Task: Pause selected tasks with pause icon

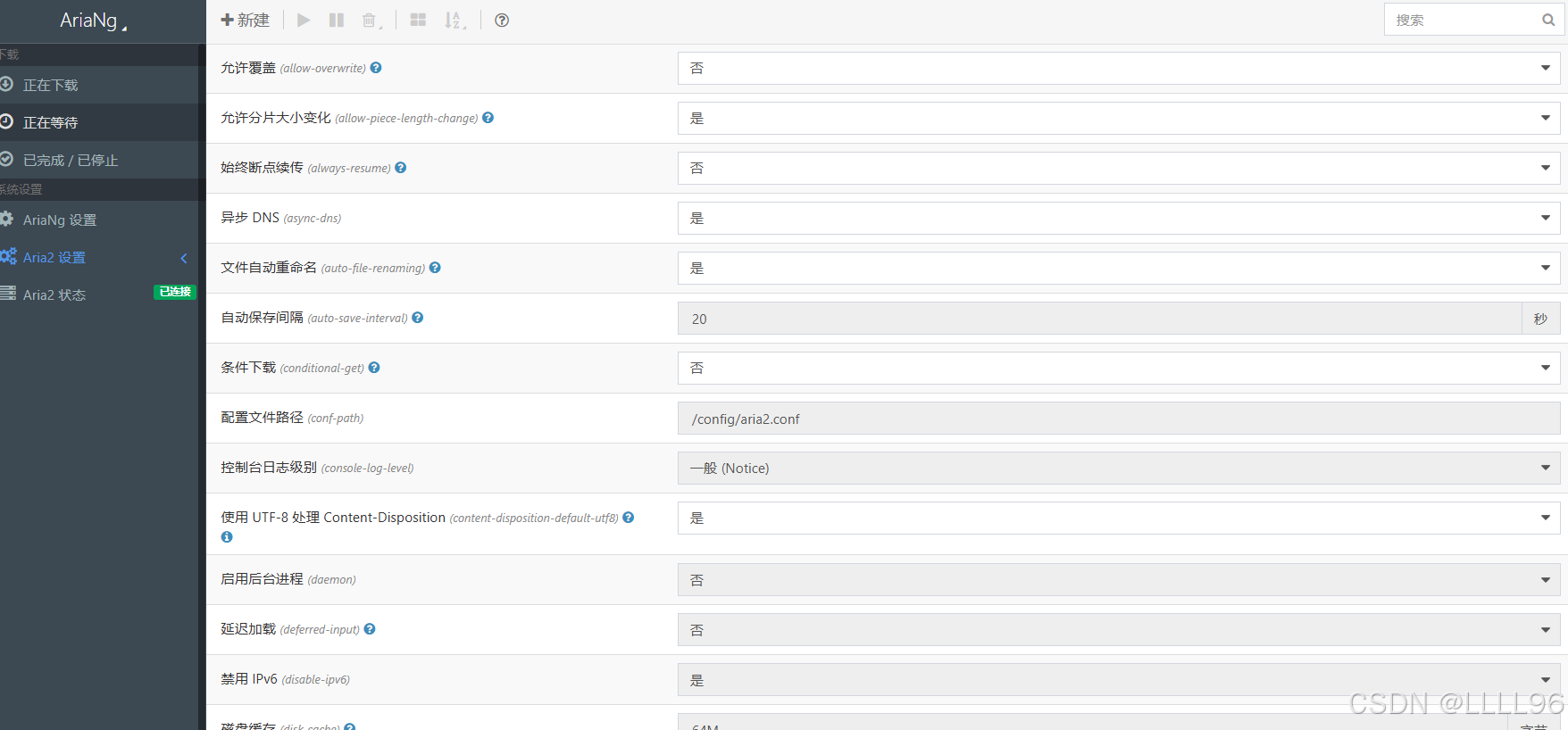Action: point(336,20)
